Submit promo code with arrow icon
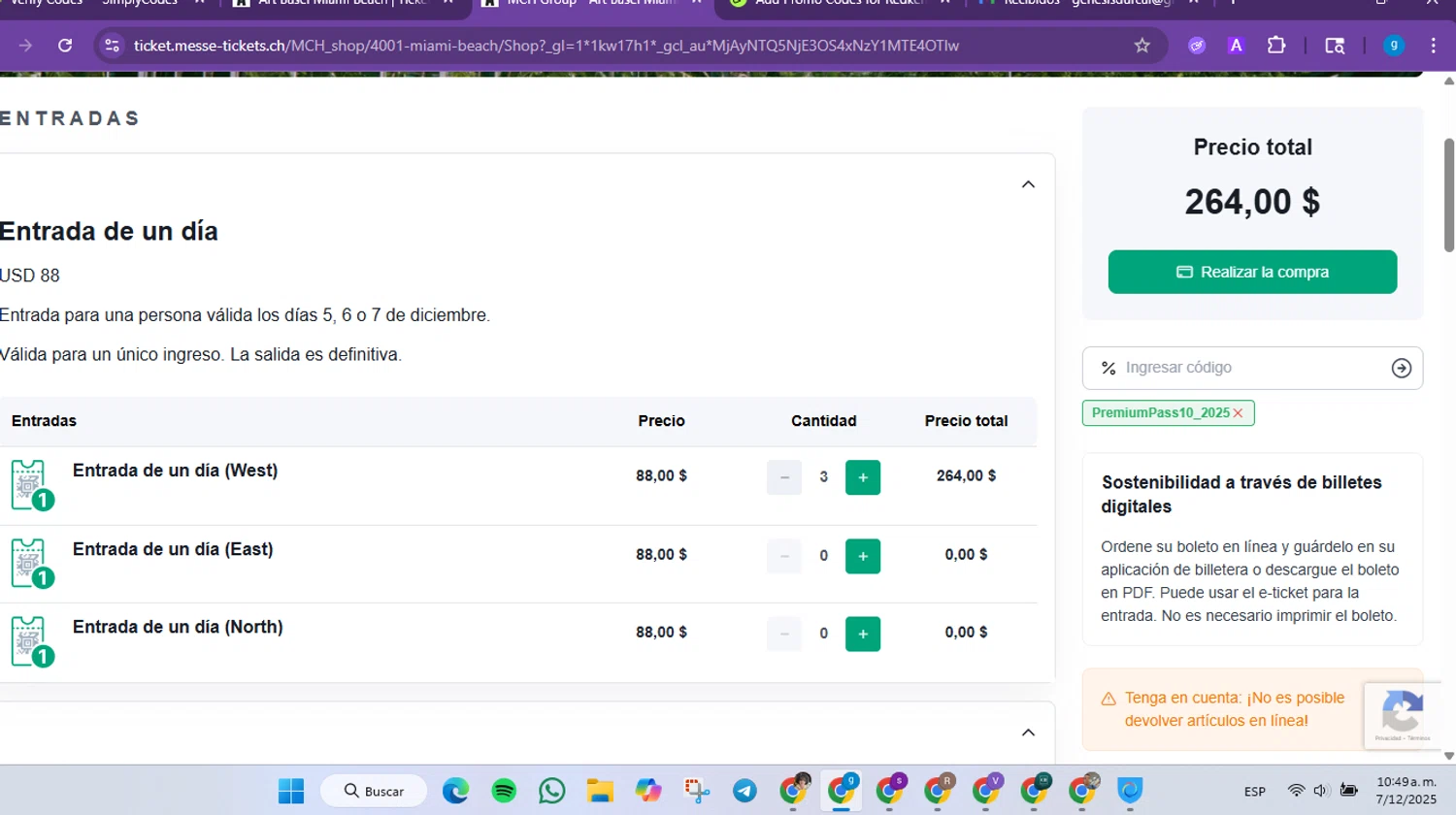Screen dimensions: 1456x815 [x=1401, y=368]
